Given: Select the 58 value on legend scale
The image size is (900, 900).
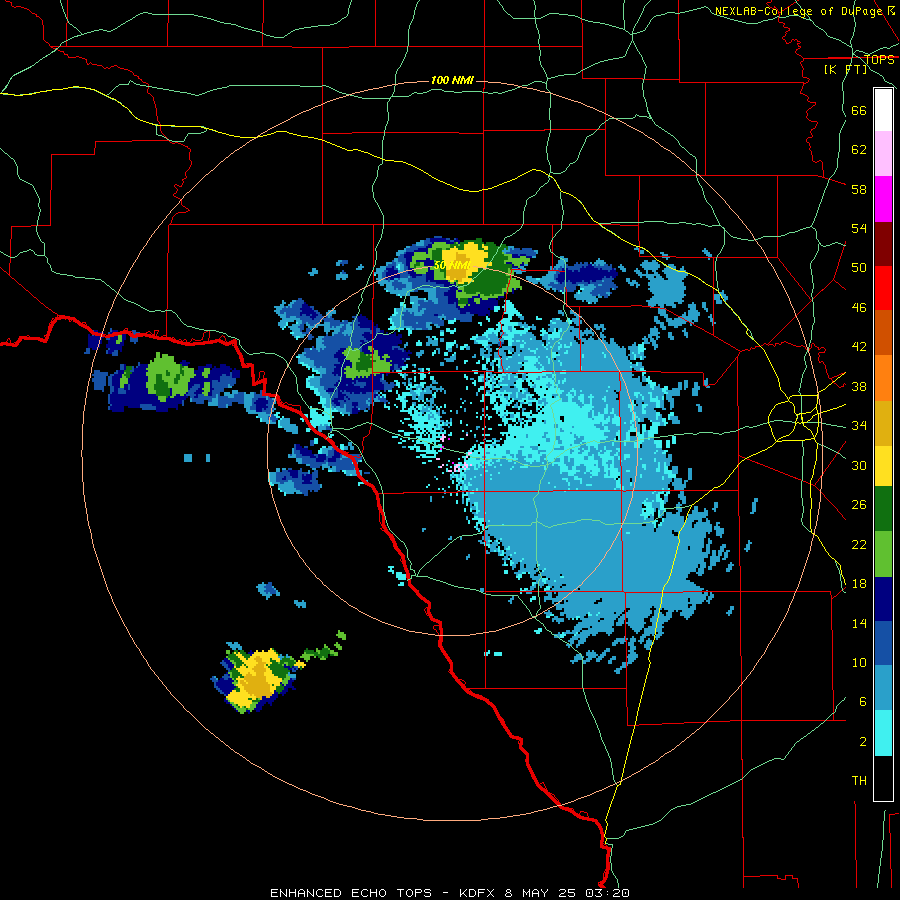Looking at the screenshot, I should click(859, 189).
